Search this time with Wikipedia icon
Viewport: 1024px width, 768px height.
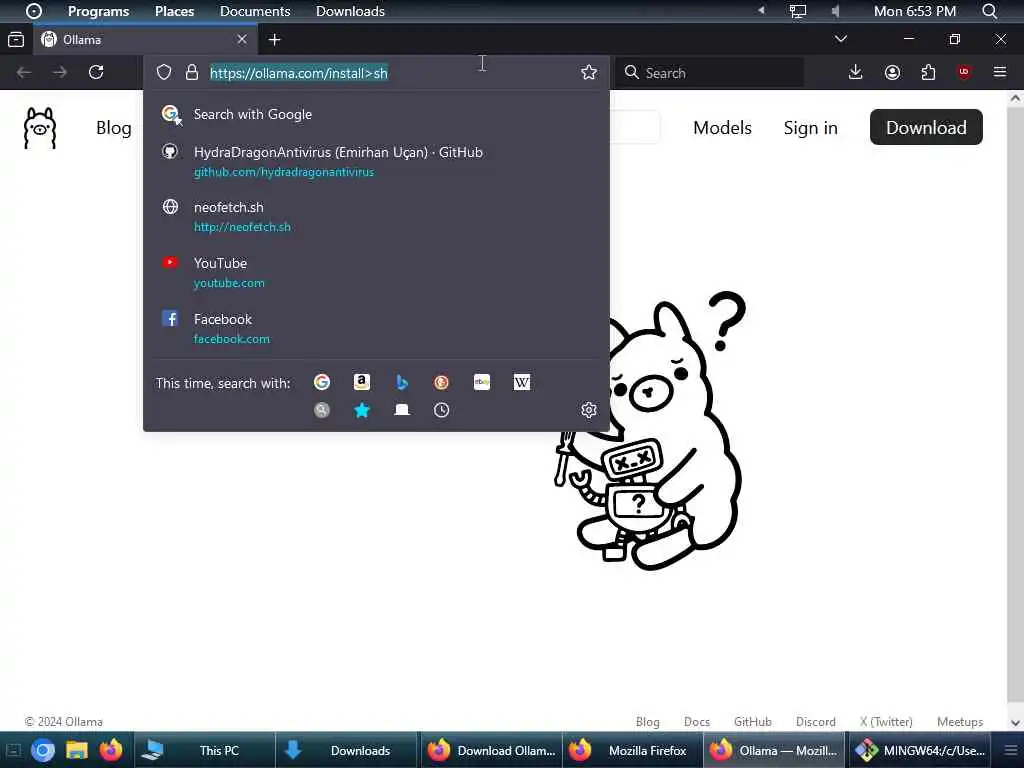click(522, 382)
